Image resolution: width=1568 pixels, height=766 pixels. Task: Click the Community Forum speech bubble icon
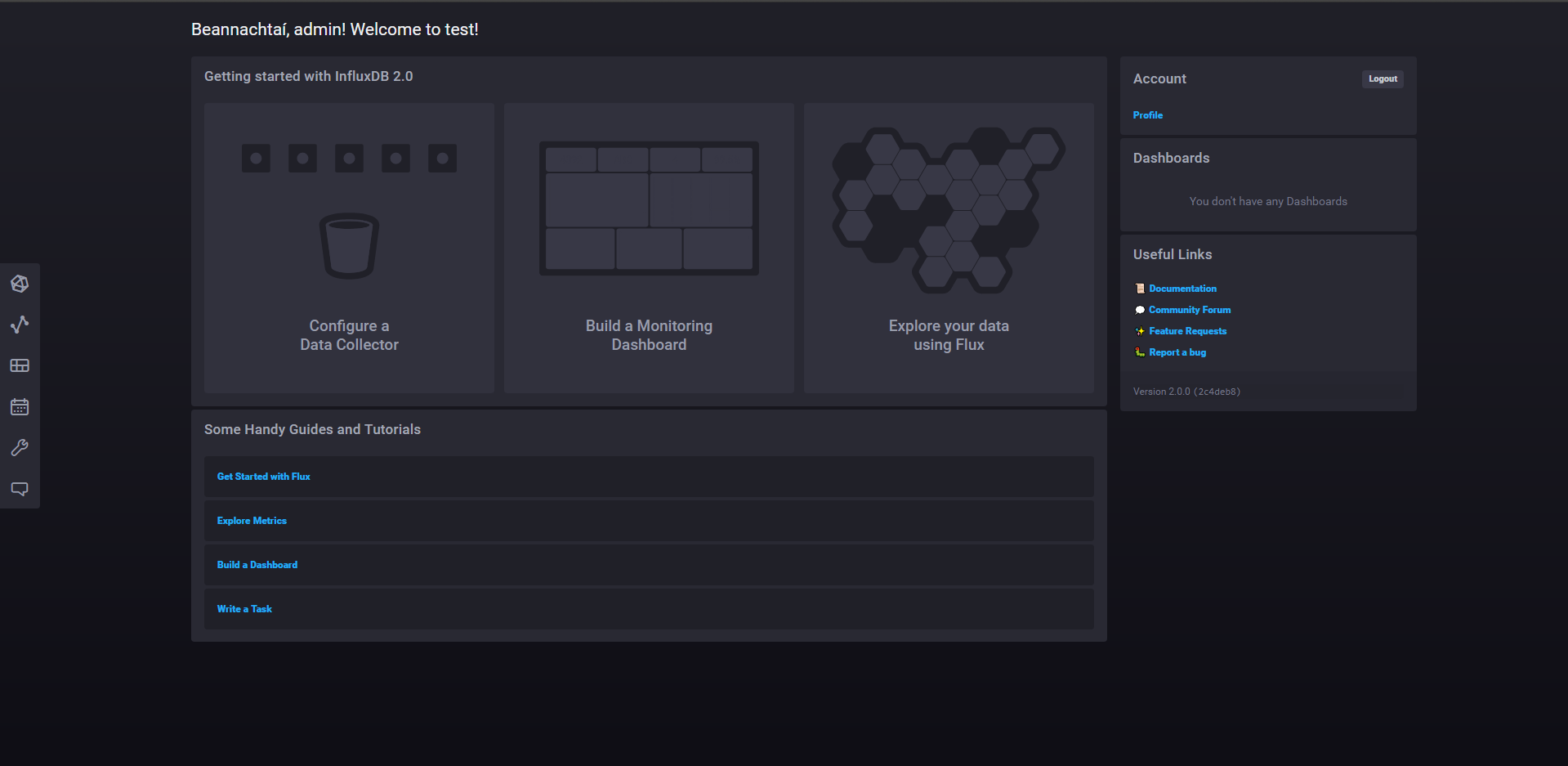[x=1140, y=310]
